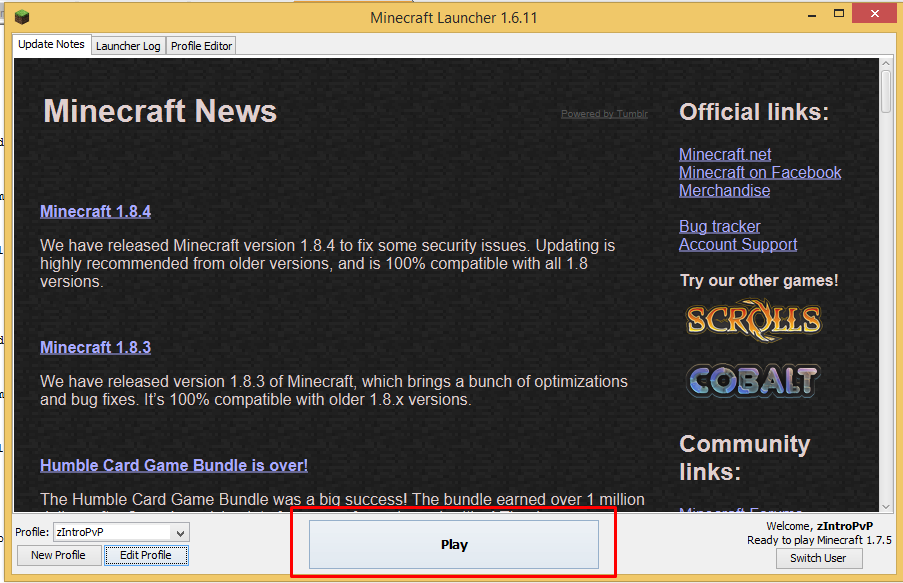Click the 'Ready to play Minecraft 1.7.5' status
This screenshot has width=903, height=583.
click(819, 540)
